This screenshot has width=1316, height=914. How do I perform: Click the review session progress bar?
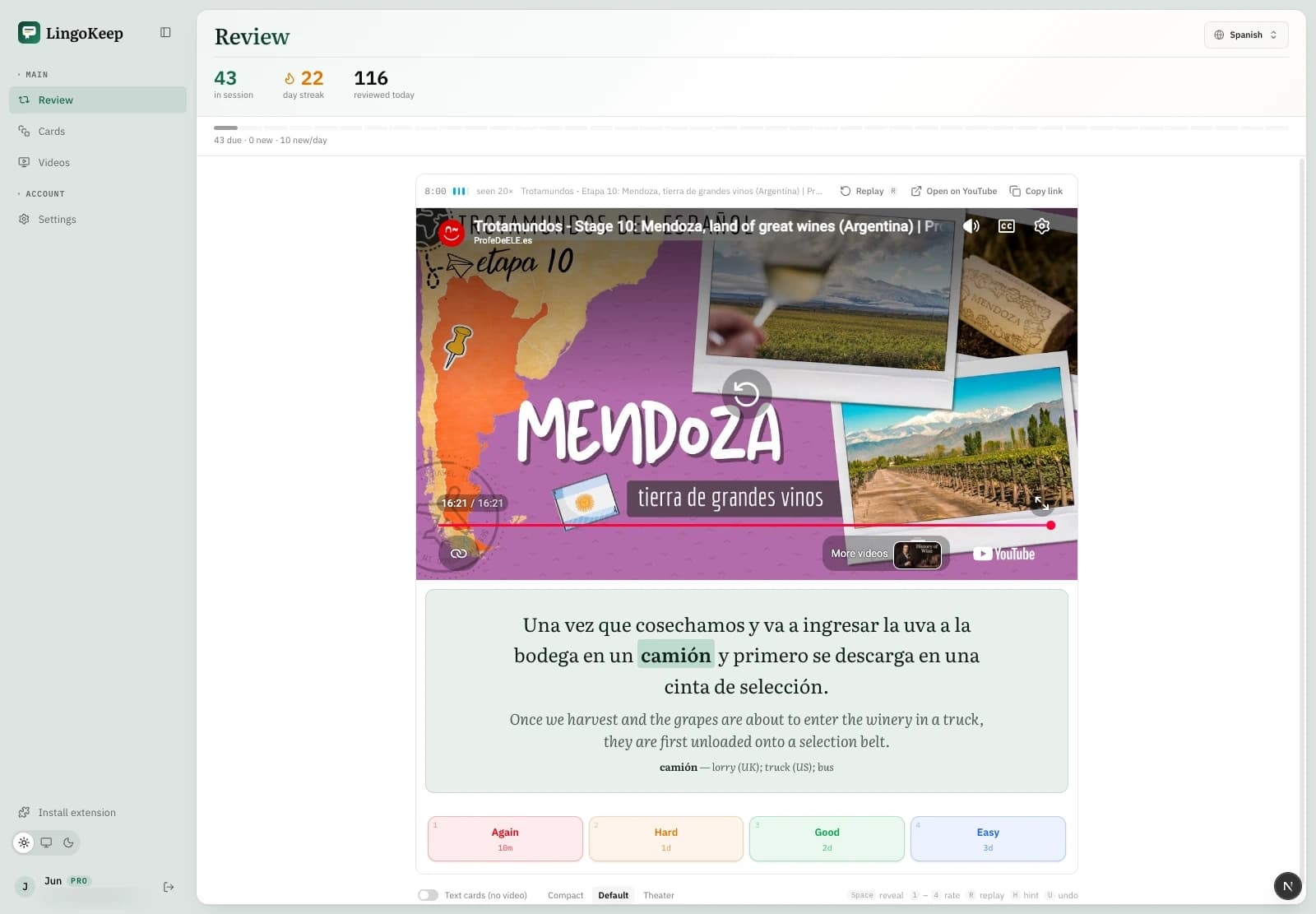(x=750, y=128)
